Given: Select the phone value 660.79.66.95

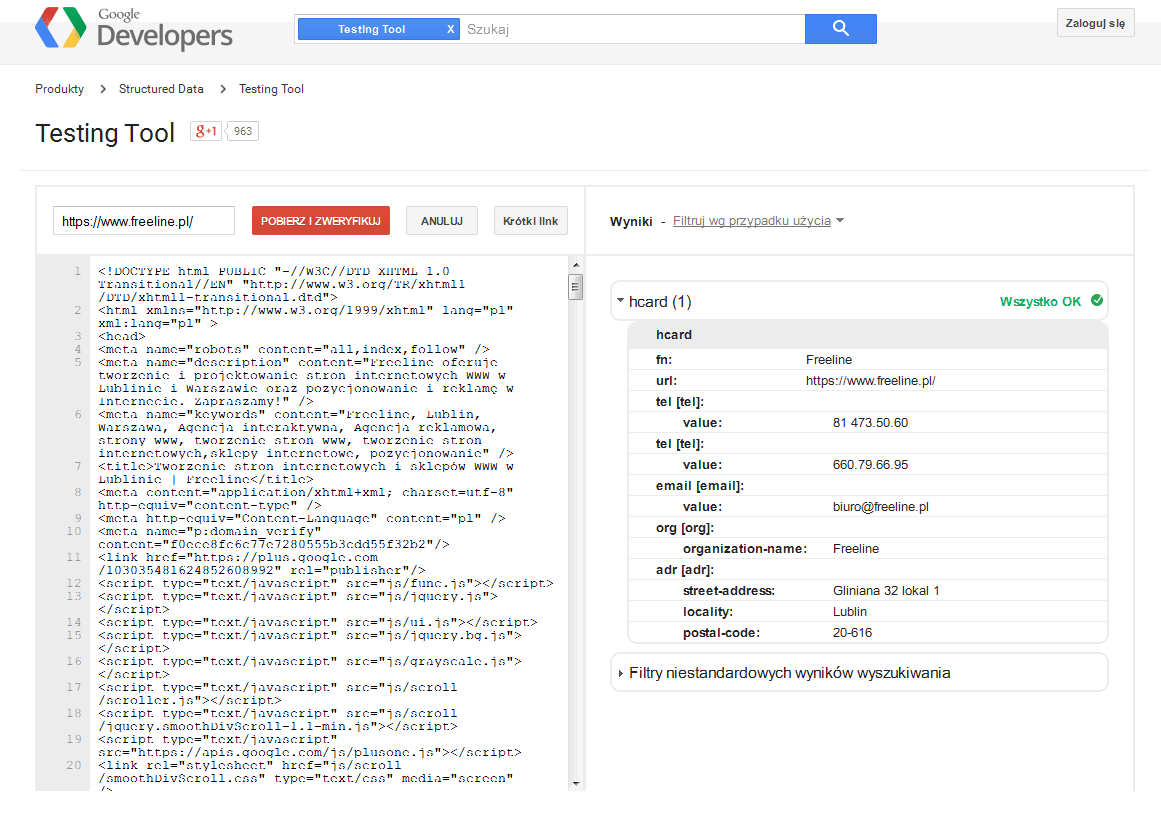Looking at the screenshot, I should (871, 465).
